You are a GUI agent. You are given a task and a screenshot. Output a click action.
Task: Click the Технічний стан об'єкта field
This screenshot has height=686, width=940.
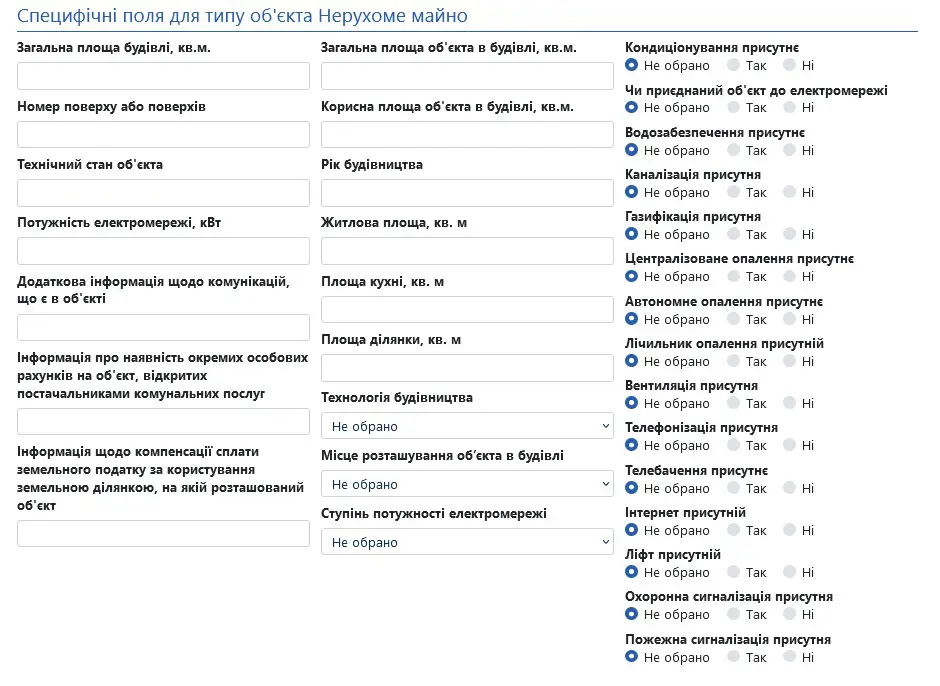click(x=164, y=193)
